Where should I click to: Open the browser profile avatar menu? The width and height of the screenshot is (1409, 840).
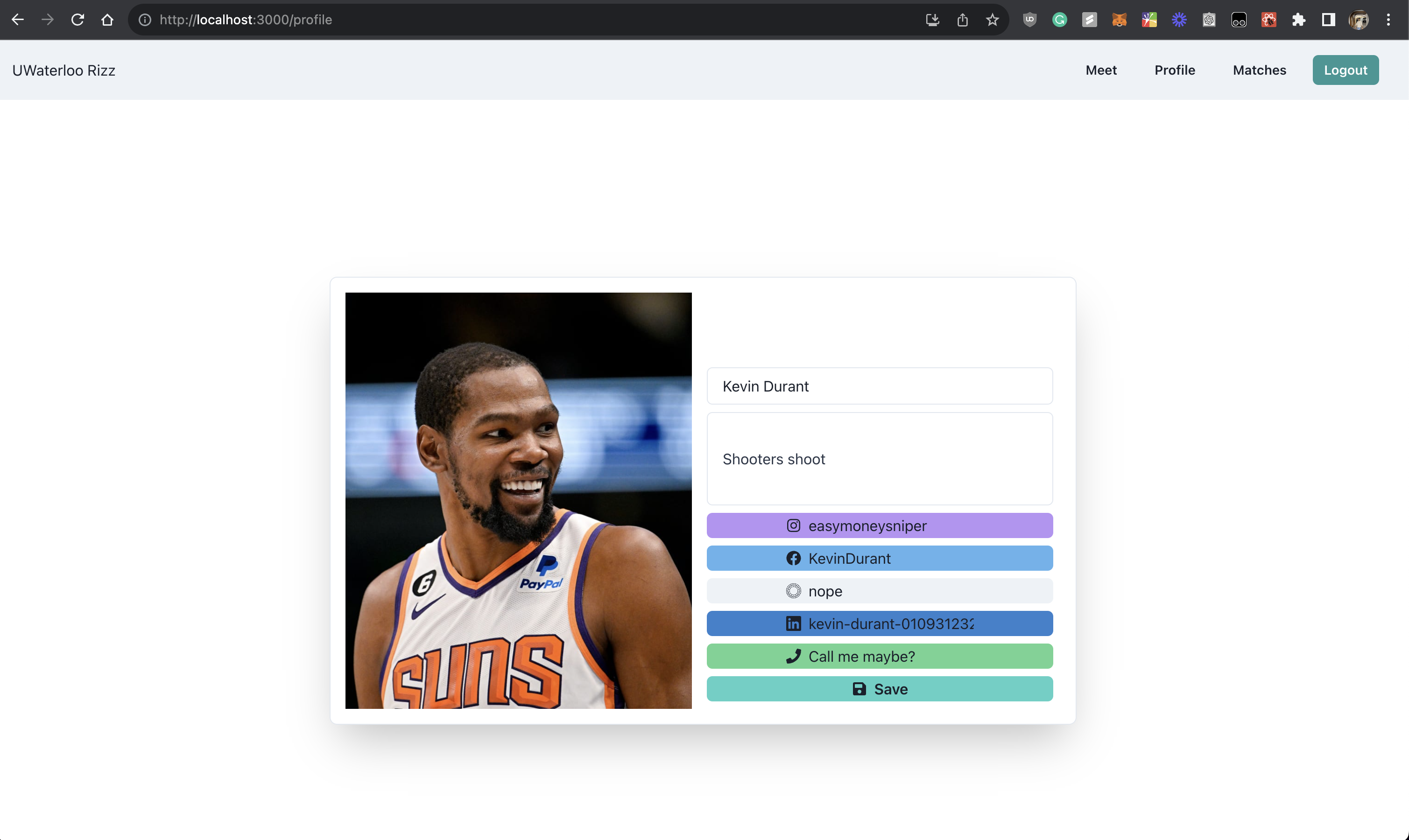(x=1358, y=20)
